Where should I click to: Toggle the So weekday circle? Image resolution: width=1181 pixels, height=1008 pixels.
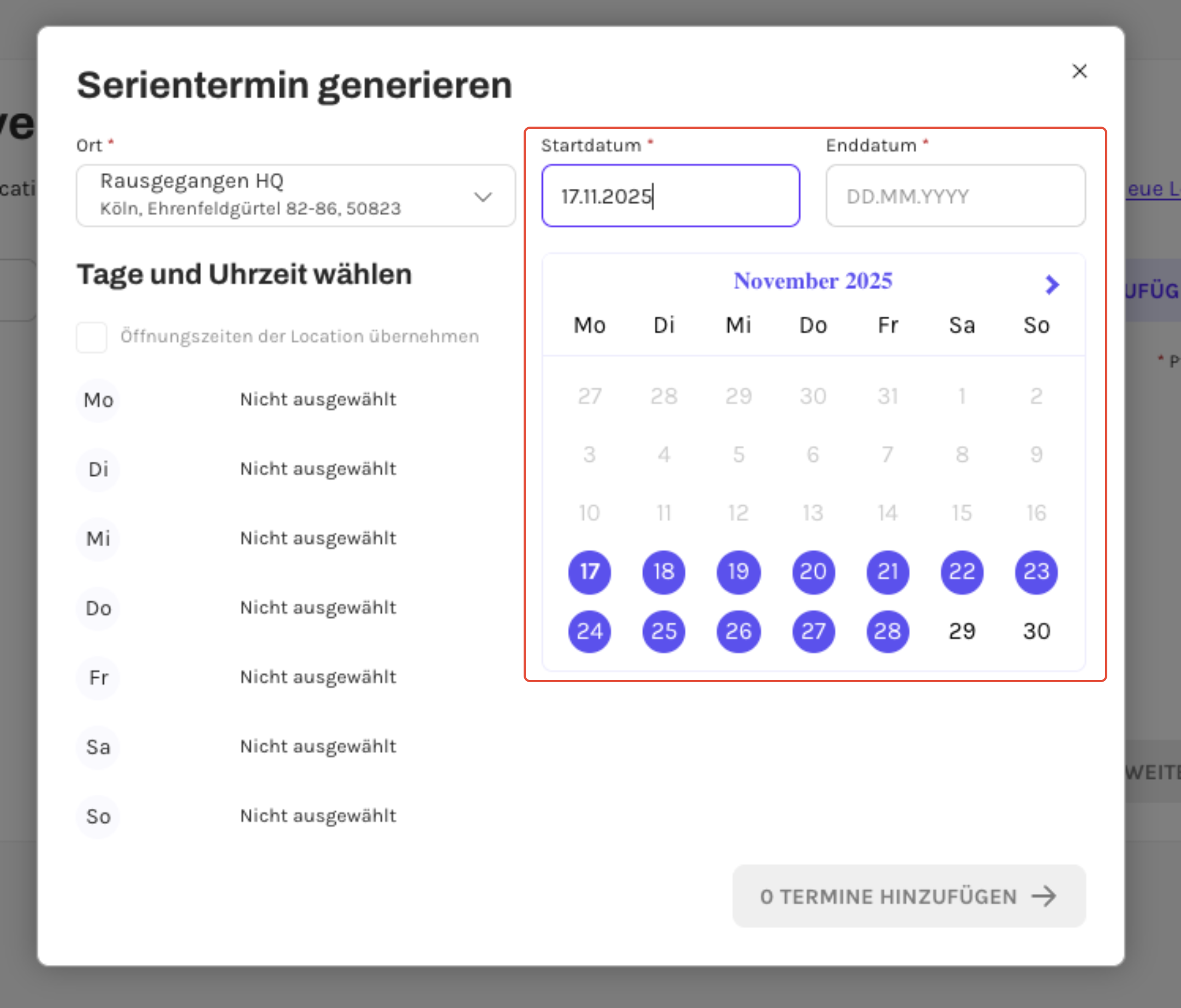pyautogui.click(x=98, y=816)
